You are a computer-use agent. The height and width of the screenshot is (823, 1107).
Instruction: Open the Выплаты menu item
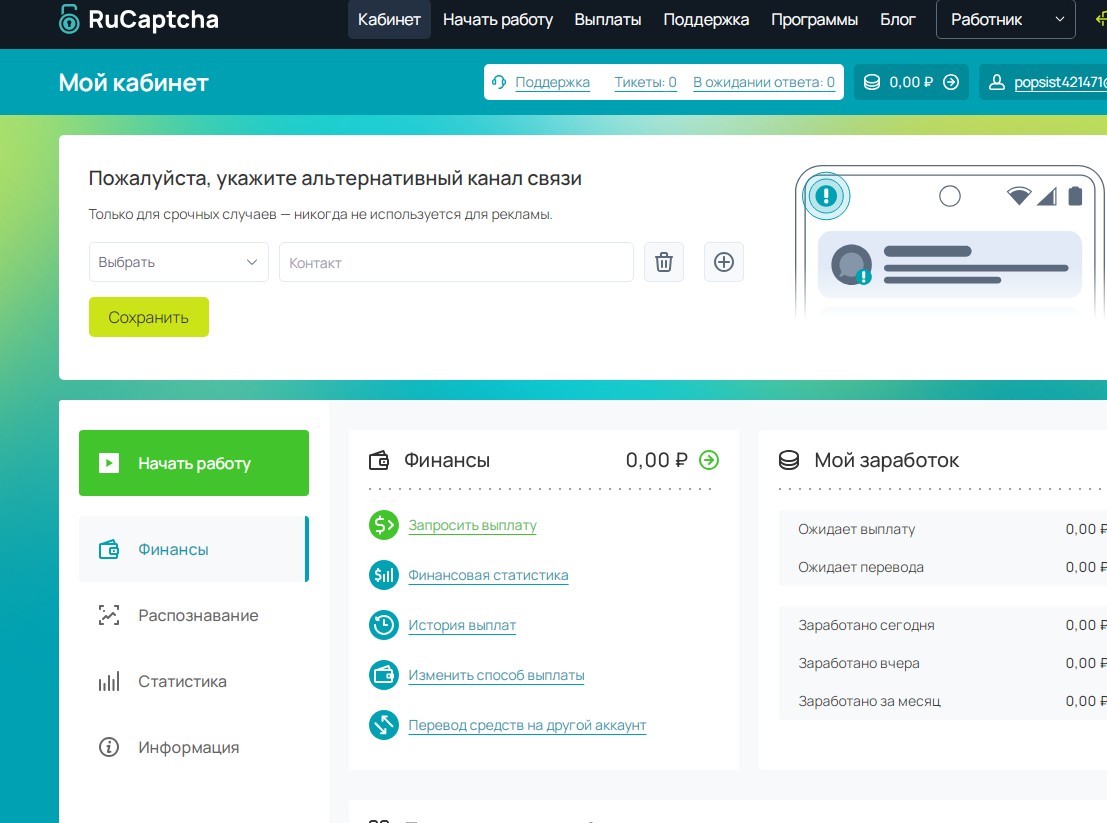point(608,19)
